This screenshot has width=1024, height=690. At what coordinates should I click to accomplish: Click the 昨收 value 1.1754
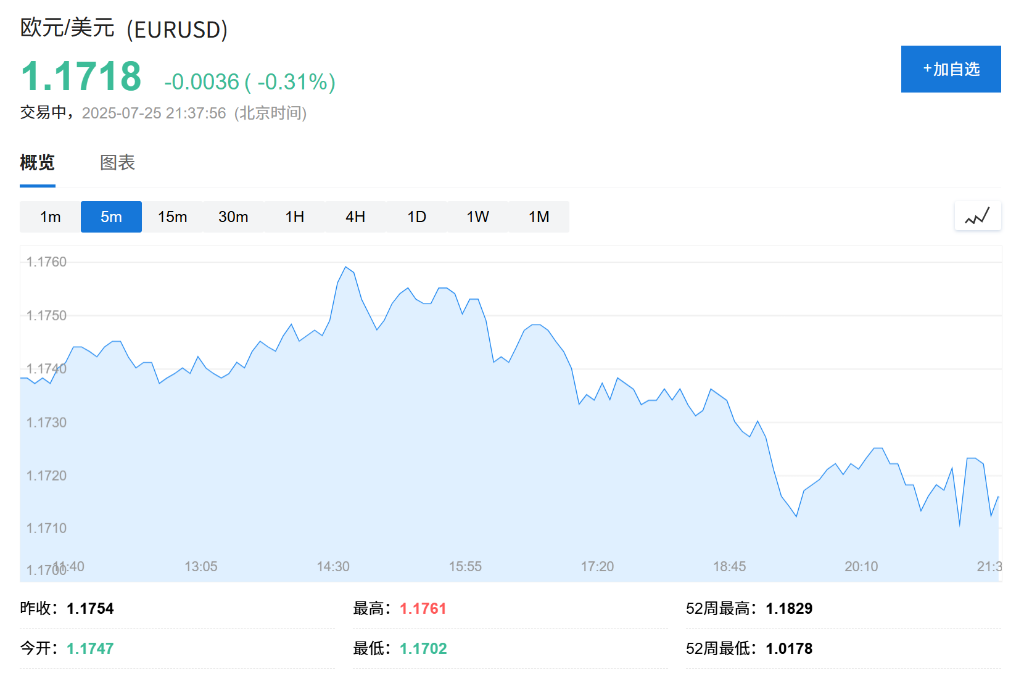pos(92,608)
